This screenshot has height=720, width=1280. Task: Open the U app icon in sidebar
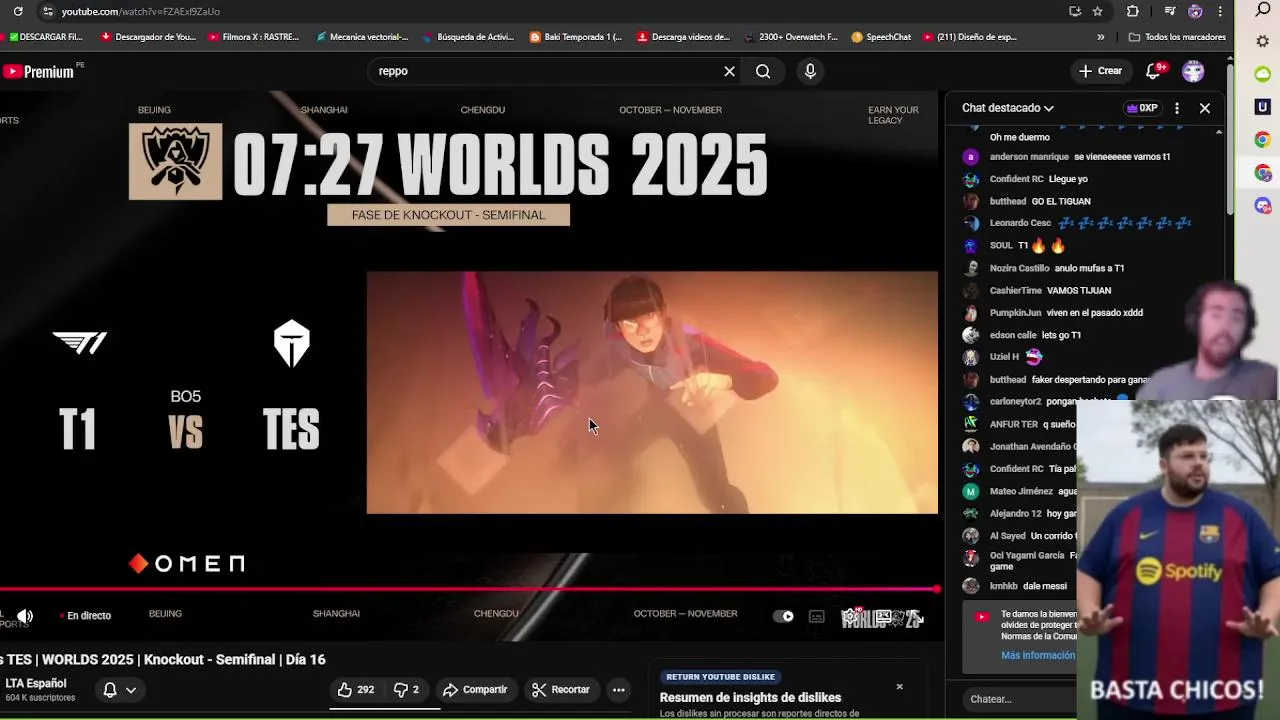(1263, 107)
